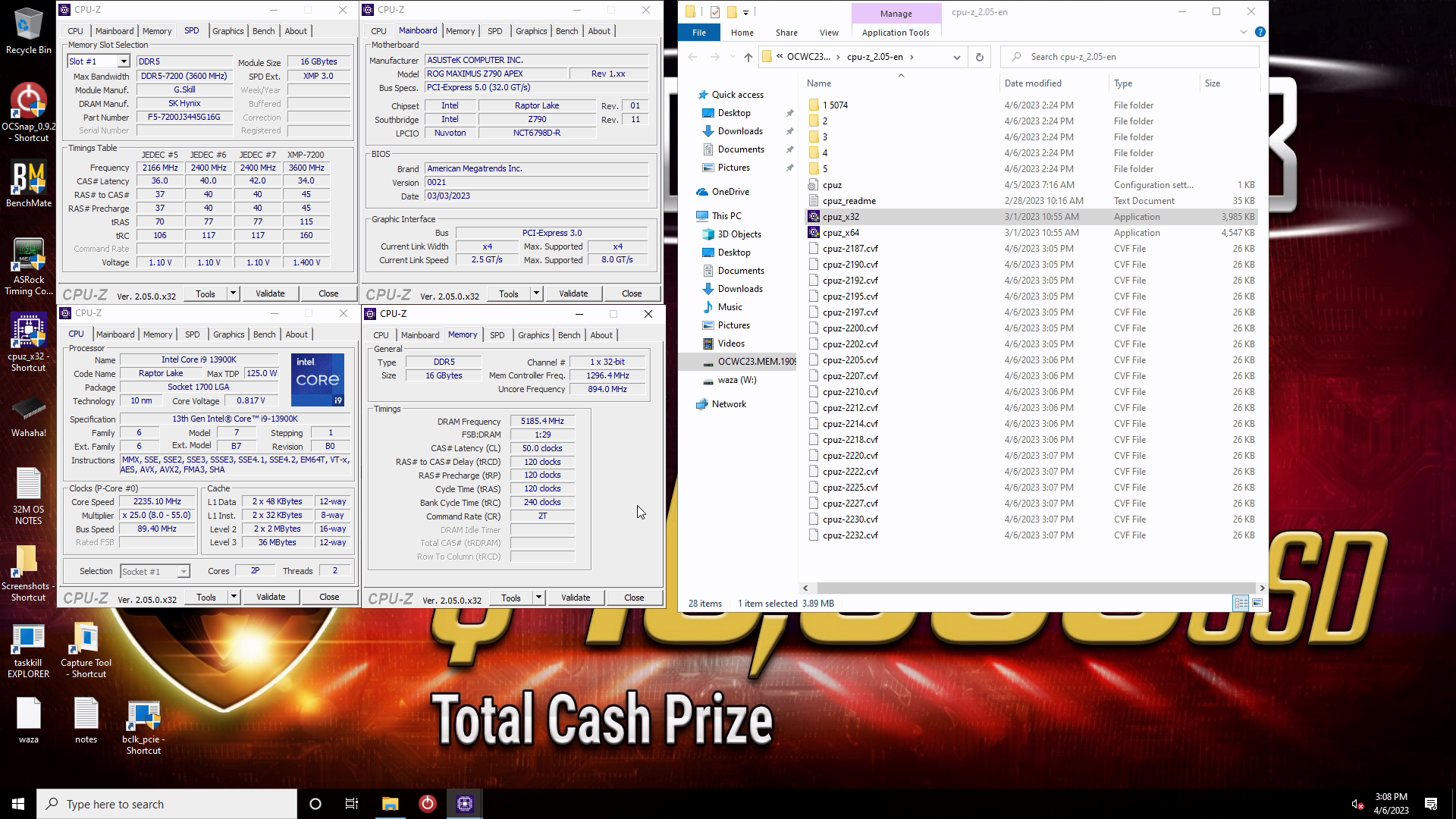Open Tools dropdown arrow in Mainboard window
This screenshot has height=819, width=1456.
click(x=536, y=293)
